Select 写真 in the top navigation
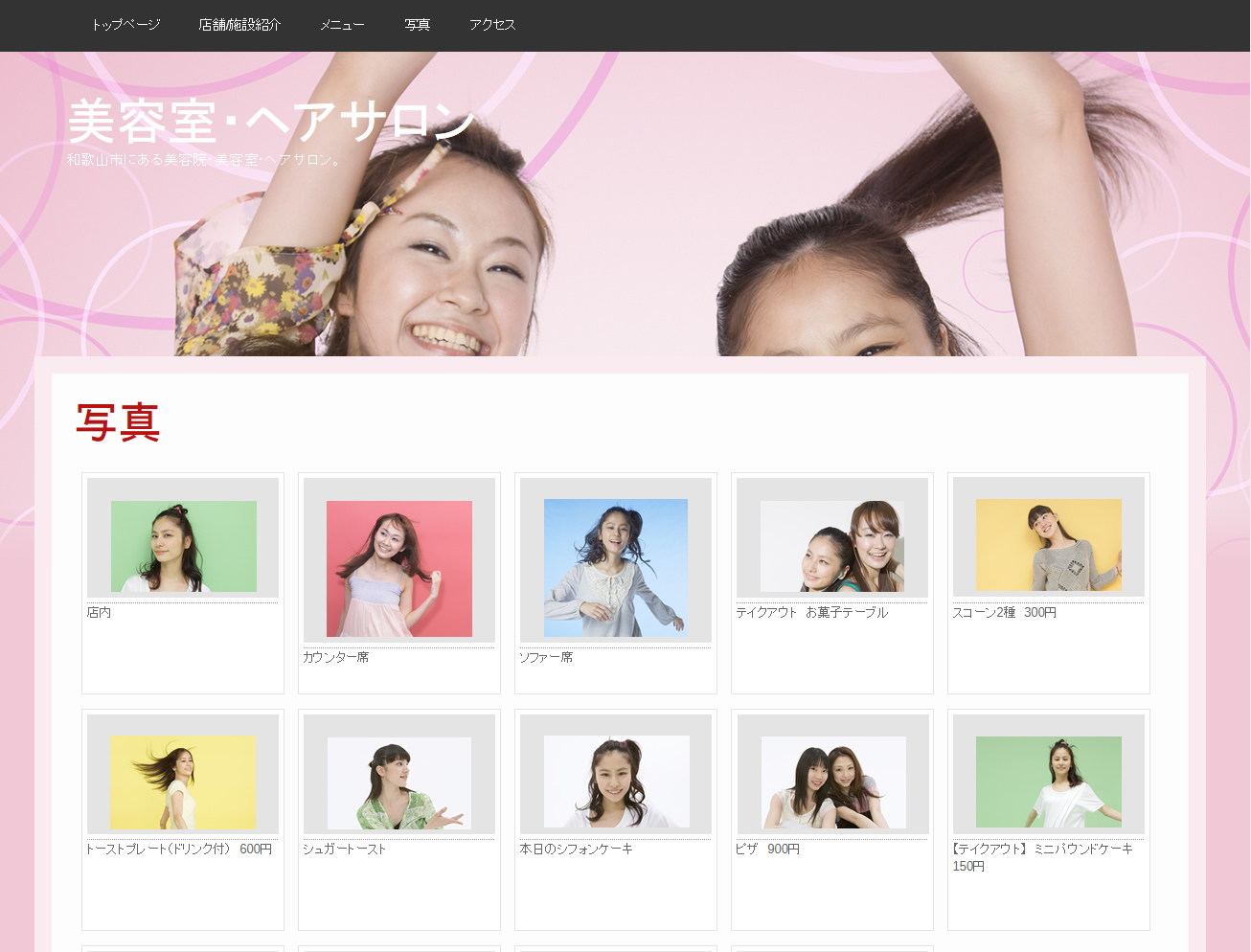 coord(417,25)
